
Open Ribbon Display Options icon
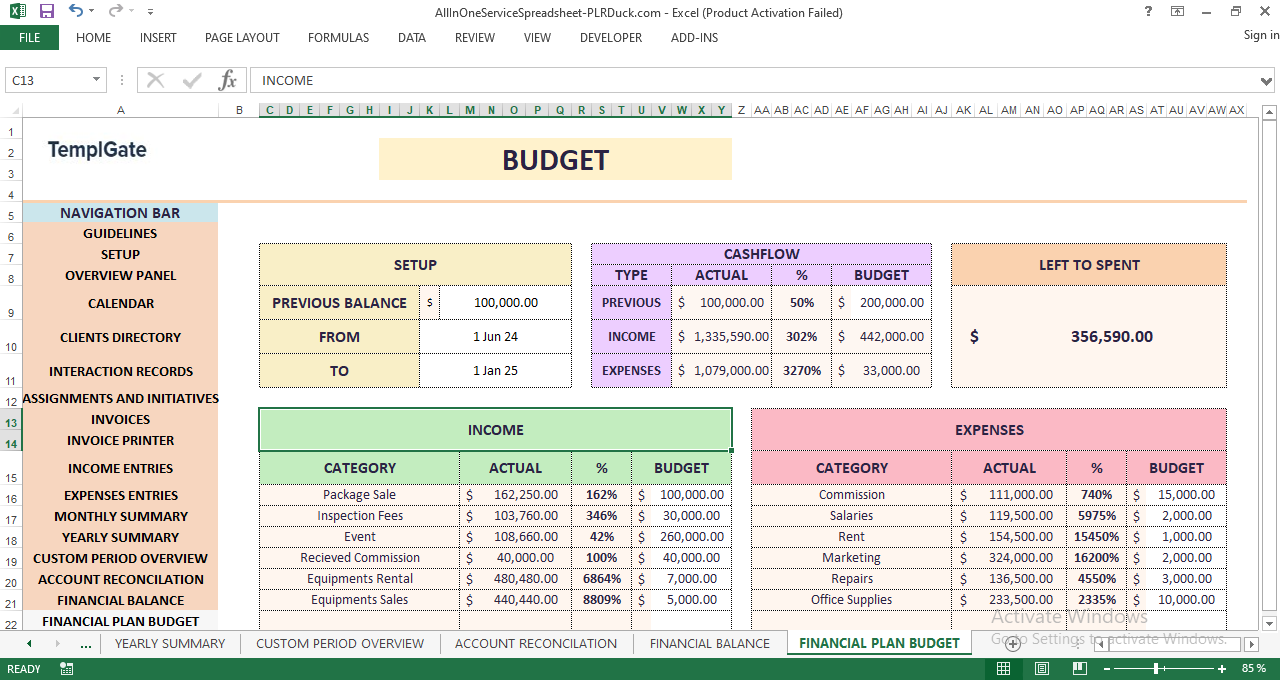click(x=1178, y=12)
